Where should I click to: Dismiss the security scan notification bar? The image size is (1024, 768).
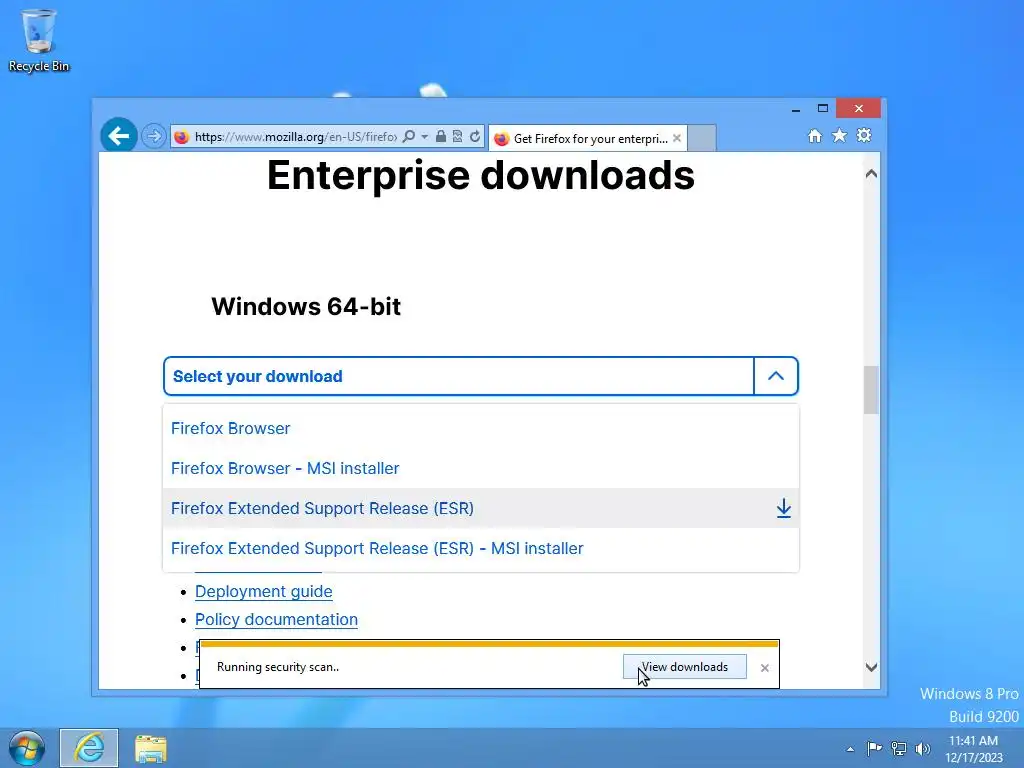pyautogui.click(x=765, y=667)
